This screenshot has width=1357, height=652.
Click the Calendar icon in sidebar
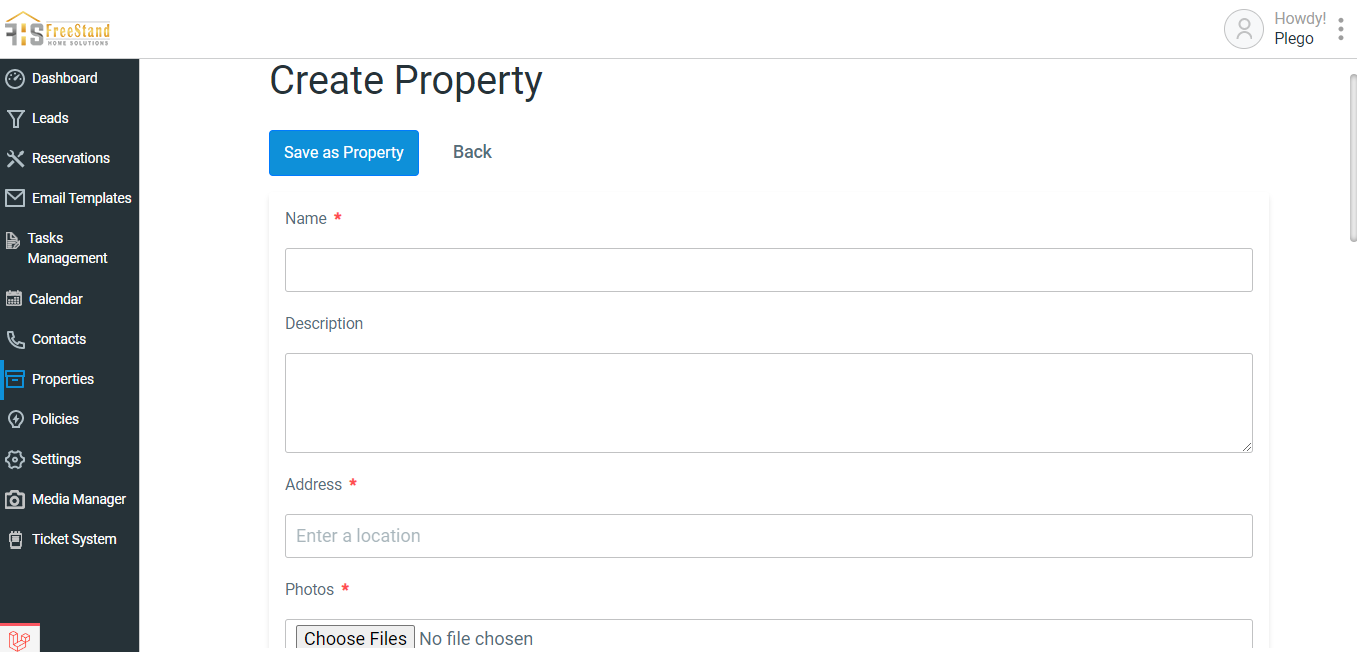tap(14, 299)
